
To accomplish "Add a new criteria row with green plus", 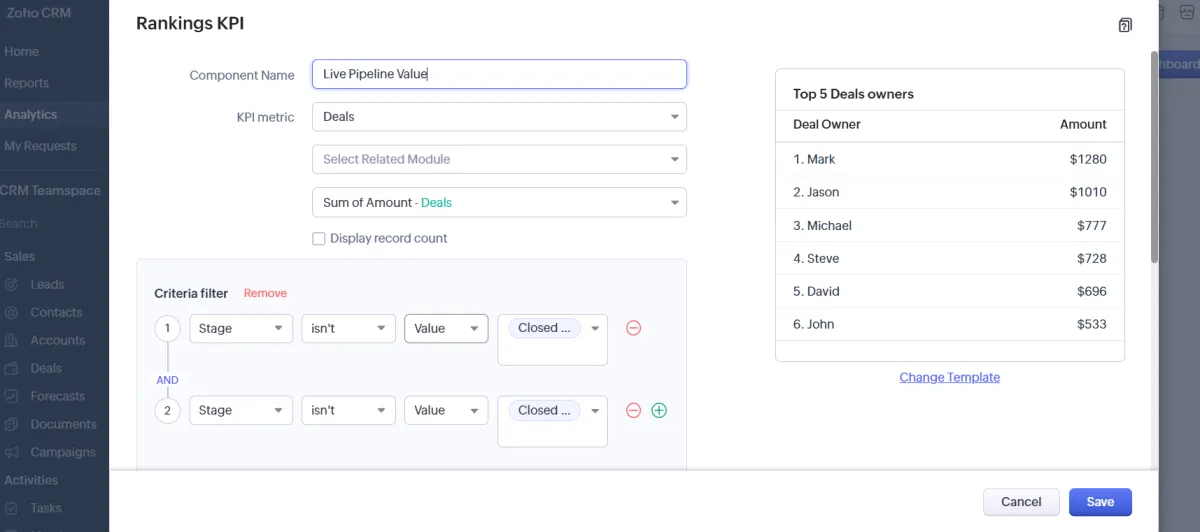I will (x=659, y=410).
